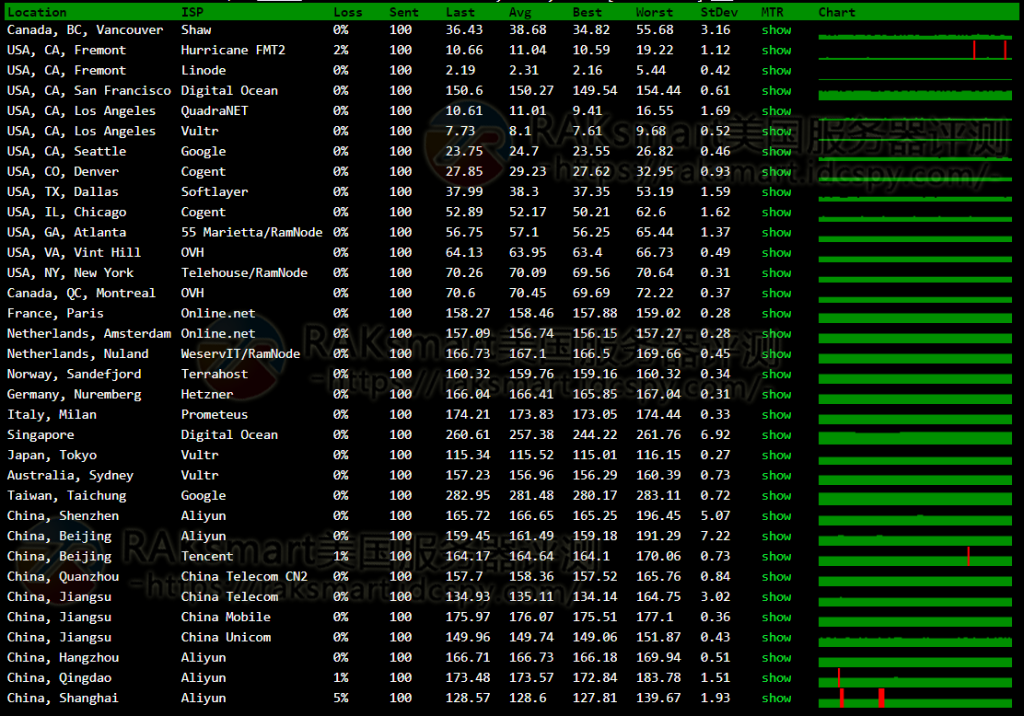Show MTR for Atlanta RamNode row
Viewport: 1024px width, 716px height.
pyautogui.click(x=776, y=233)
